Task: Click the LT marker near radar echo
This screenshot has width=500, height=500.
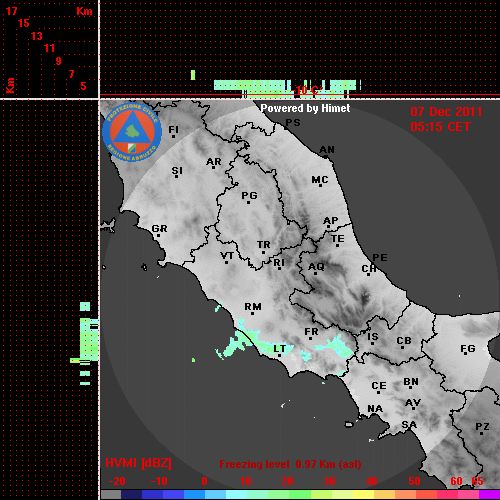Action: coord(279,355)
